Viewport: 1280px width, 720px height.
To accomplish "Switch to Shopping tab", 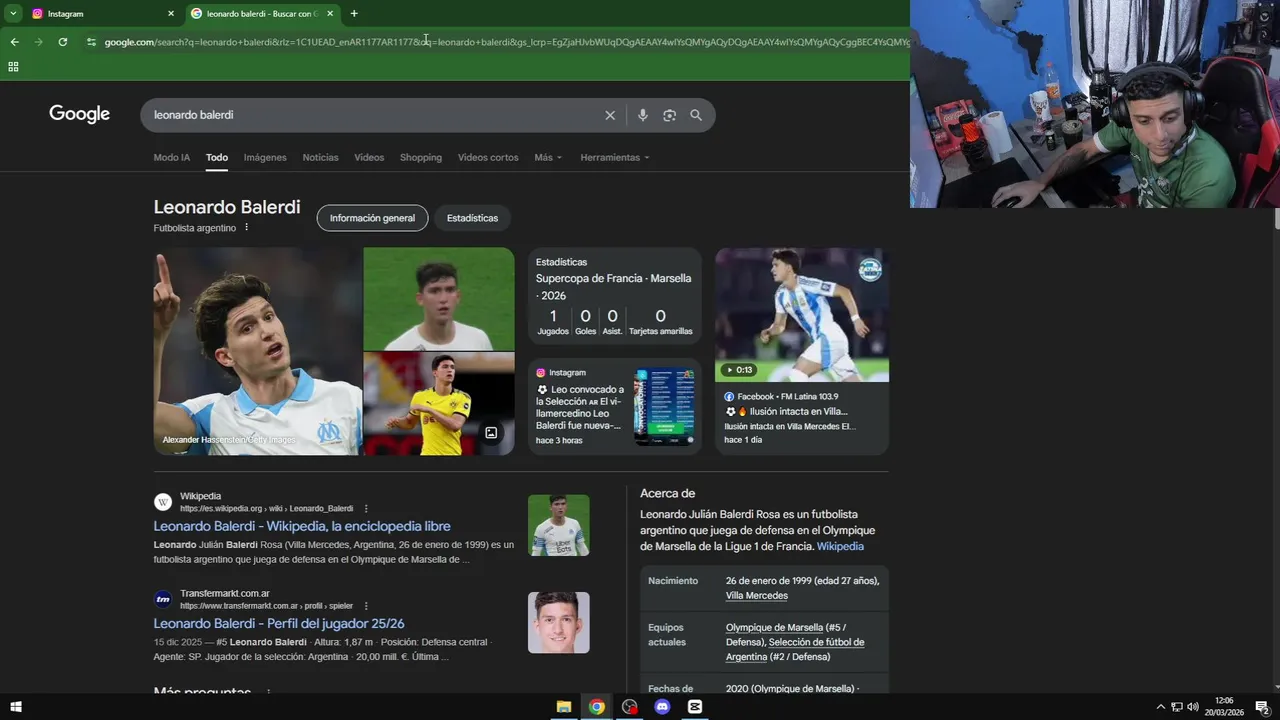I will coord(421,157).
